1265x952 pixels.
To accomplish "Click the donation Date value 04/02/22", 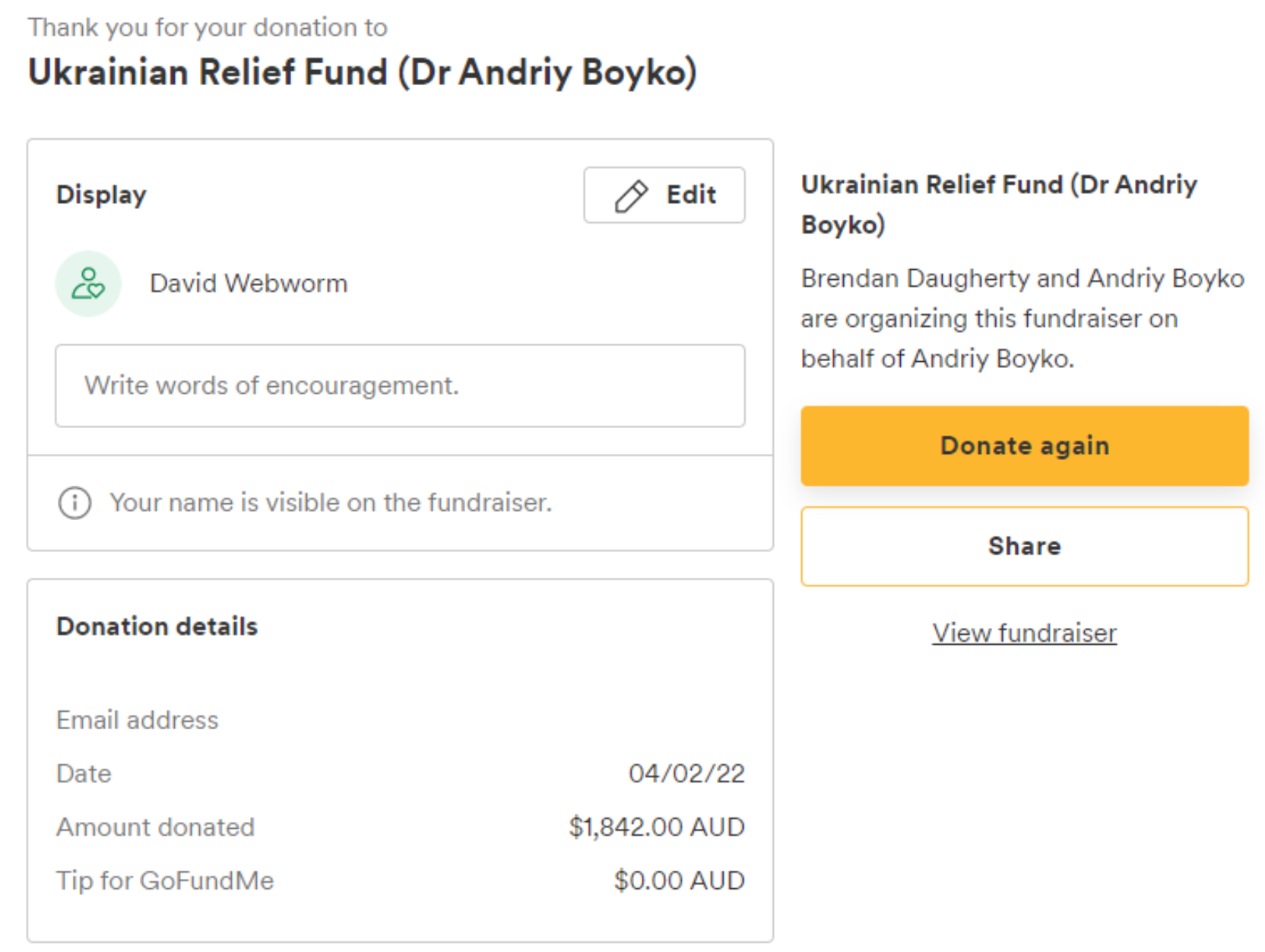I will [x=687, y=773].
